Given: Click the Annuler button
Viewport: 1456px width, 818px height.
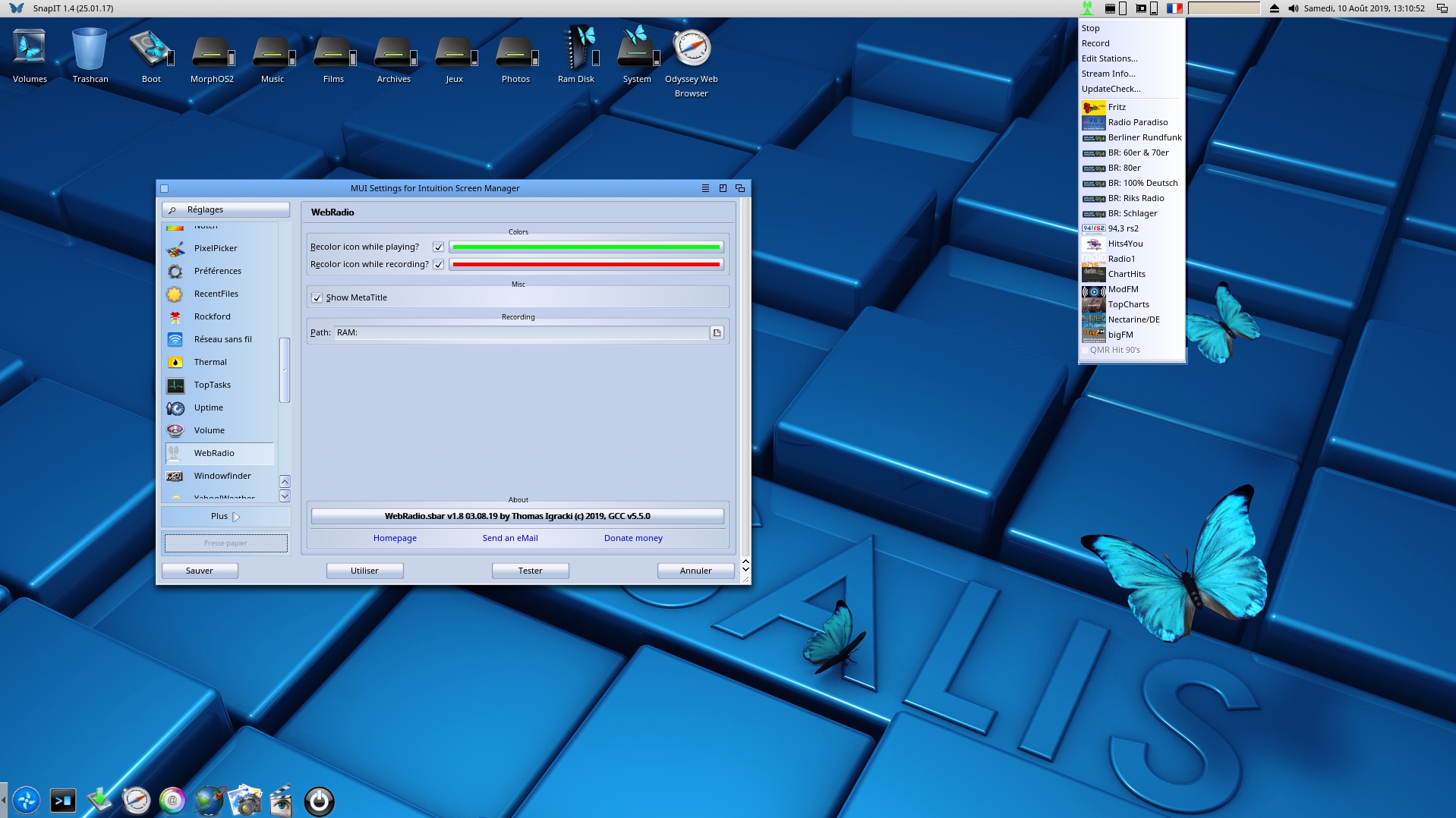Looking at the screenshot, I should [695, 571].
